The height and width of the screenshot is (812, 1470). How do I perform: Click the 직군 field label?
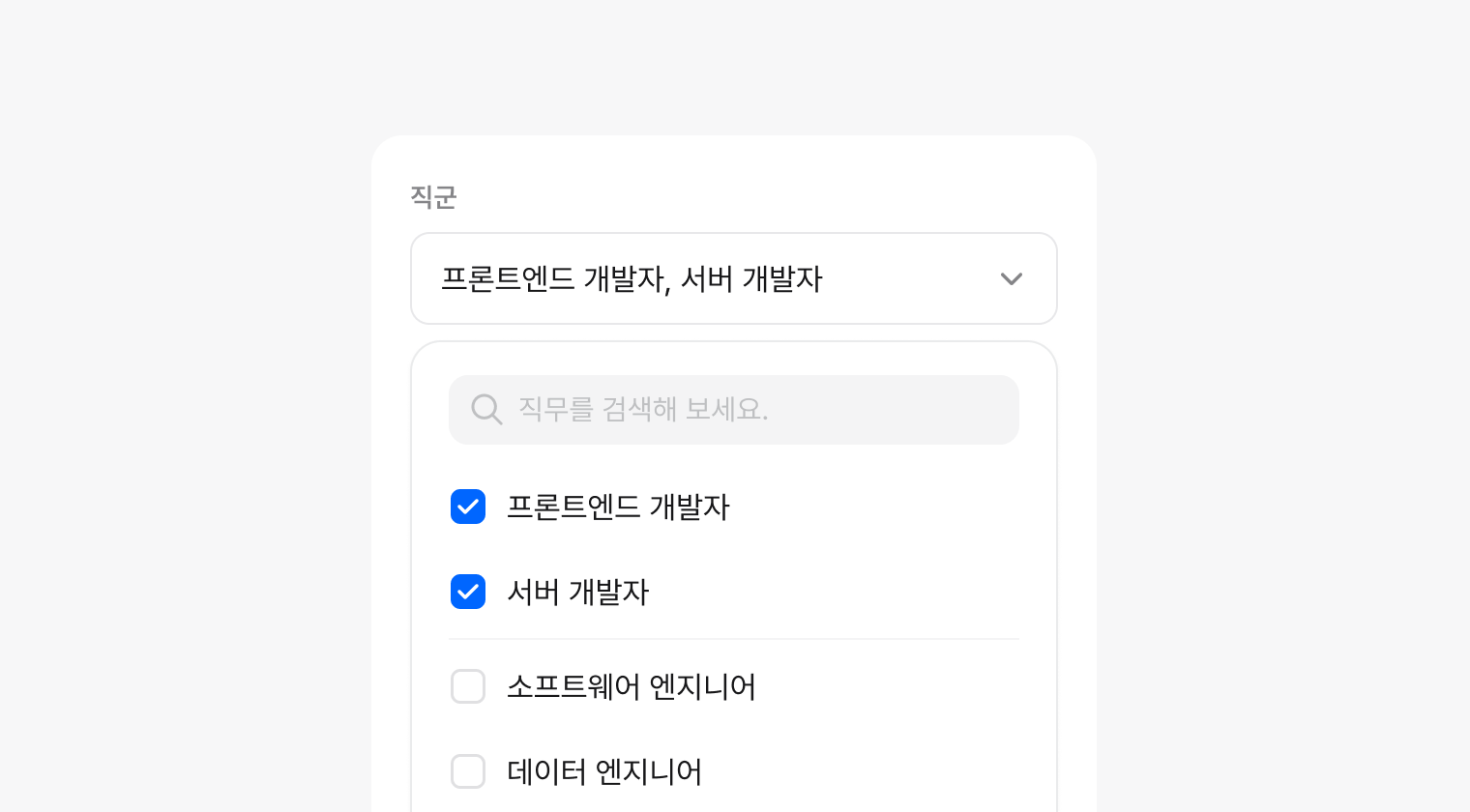click(x=433, y=197)
